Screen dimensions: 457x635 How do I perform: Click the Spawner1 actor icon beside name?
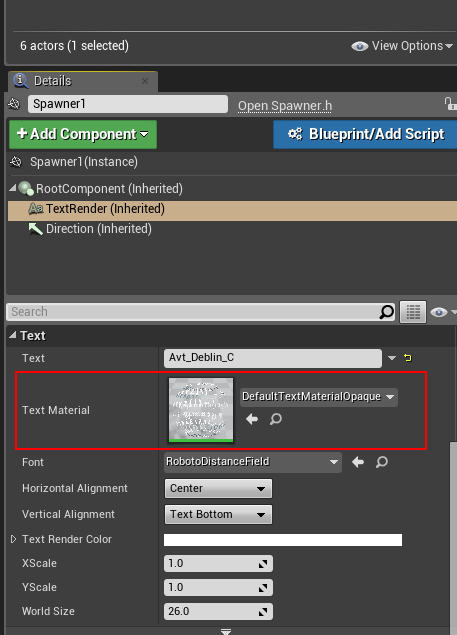click(14, 104)
